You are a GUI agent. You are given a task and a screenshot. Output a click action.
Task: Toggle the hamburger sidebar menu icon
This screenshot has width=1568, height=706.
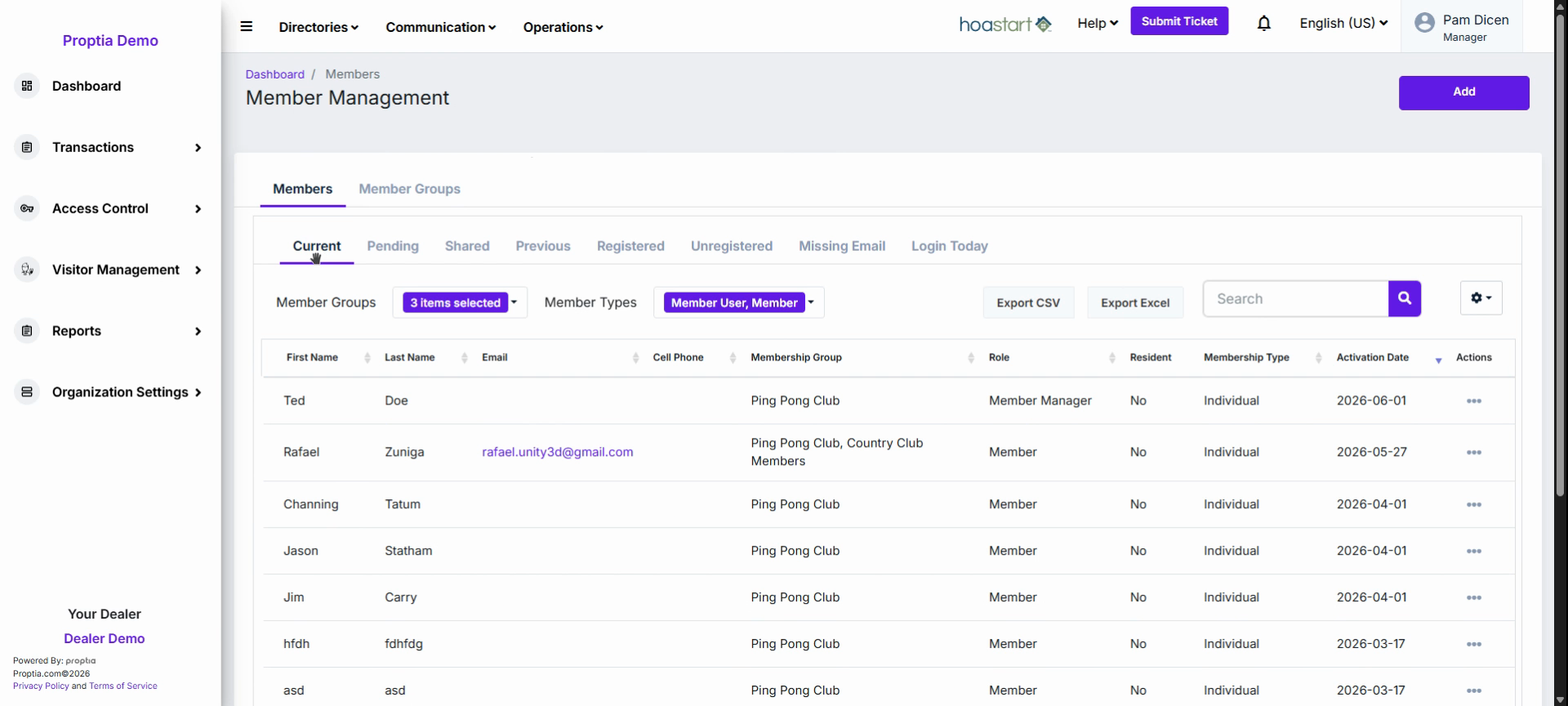click(246, 26)
